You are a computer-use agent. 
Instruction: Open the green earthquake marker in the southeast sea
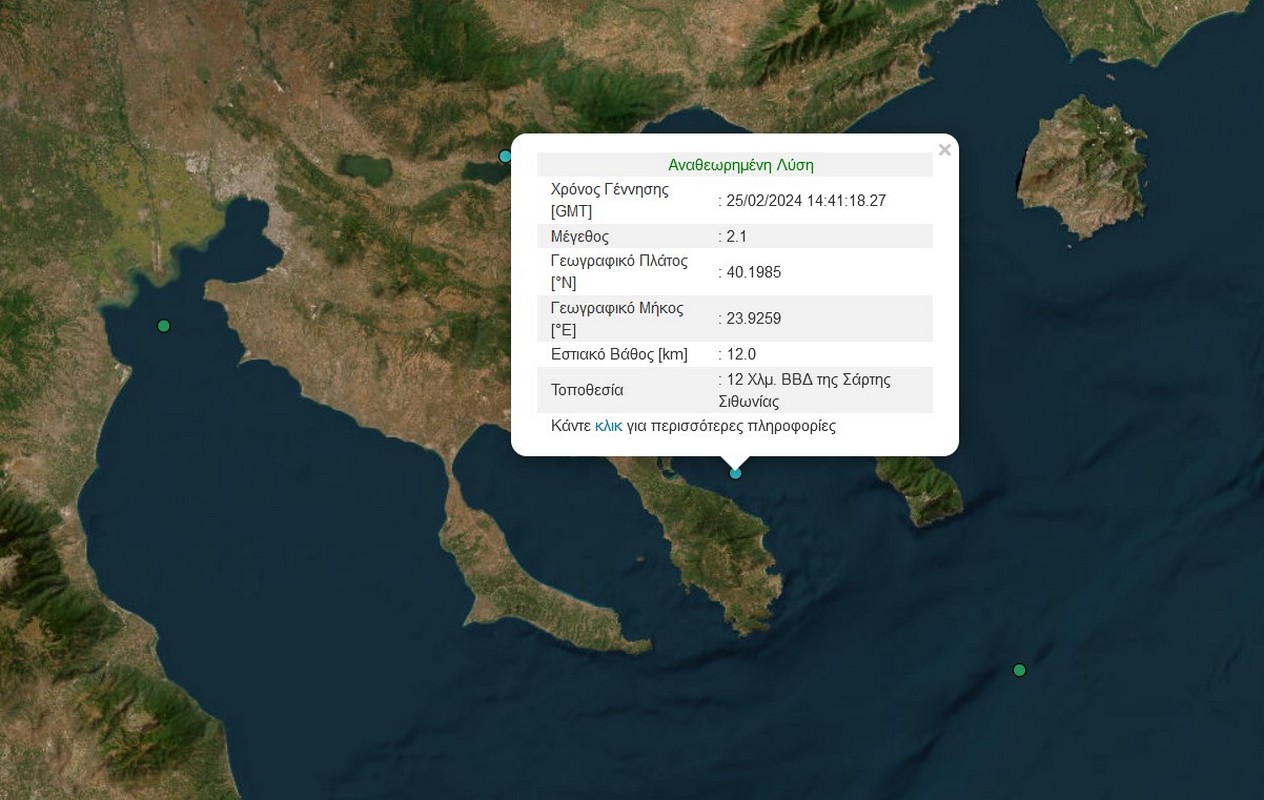[1019, 670]
